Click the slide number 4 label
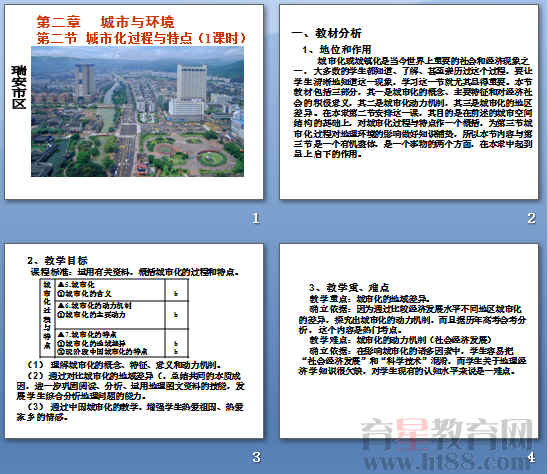Image resolution: width=548 pixels, height=474 pixels. [531, 457]
